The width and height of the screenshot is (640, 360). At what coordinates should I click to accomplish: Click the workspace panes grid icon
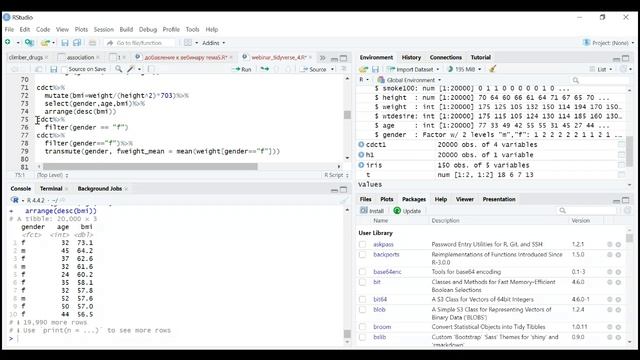click(x=188, y=42)
